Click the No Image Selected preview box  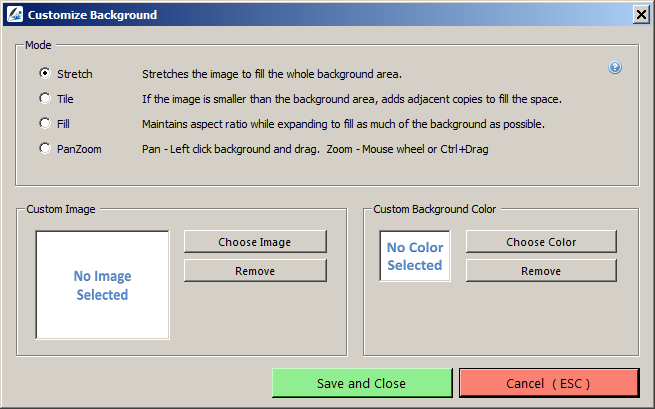(x=102, y=285)
